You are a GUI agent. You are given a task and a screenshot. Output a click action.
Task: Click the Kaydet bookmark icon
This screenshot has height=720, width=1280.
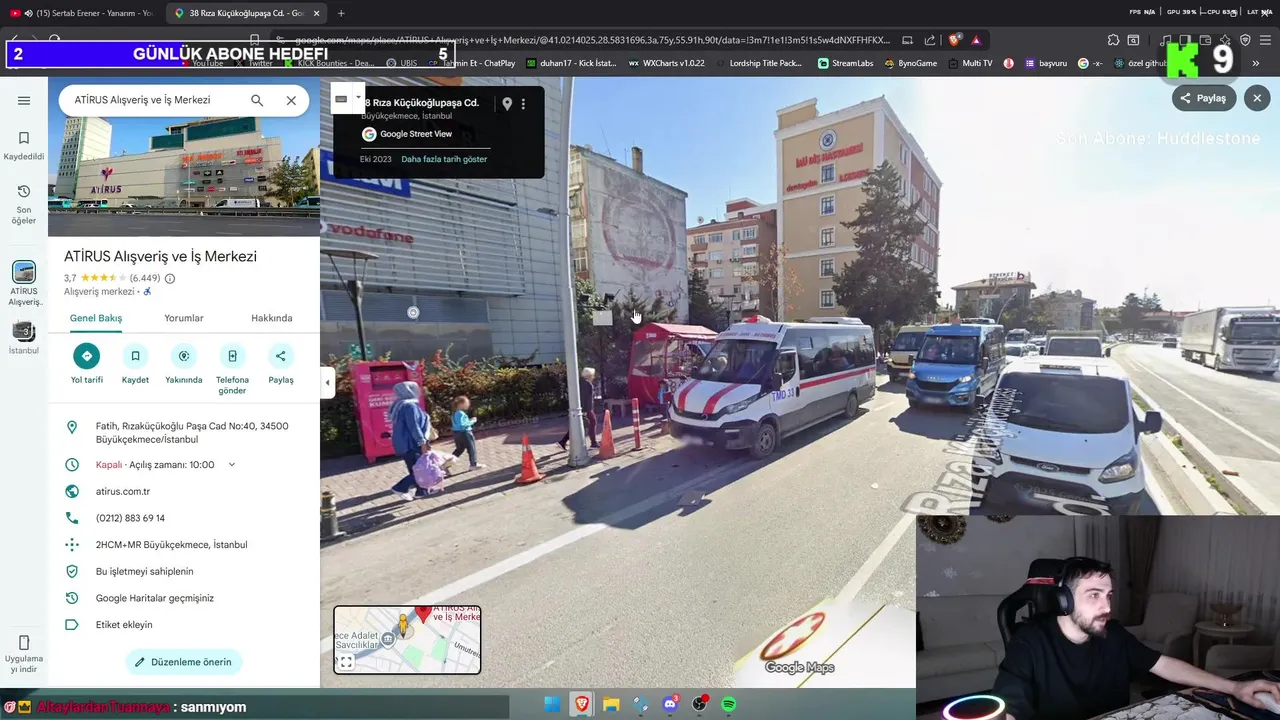135,356
